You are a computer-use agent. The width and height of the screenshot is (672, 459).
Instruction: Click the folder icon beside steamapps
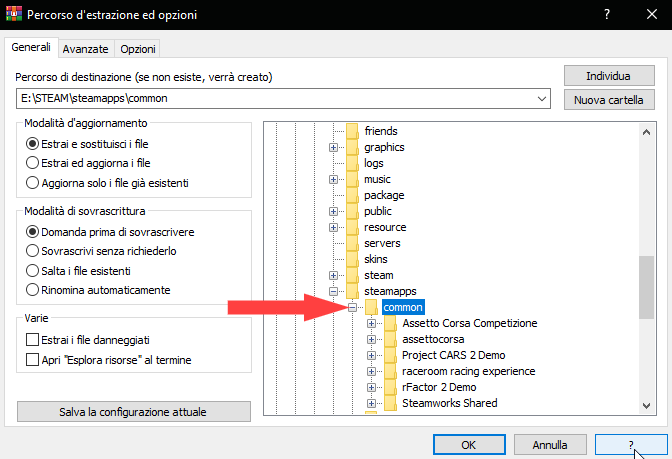pyautogui.click(x=351, y=291)
